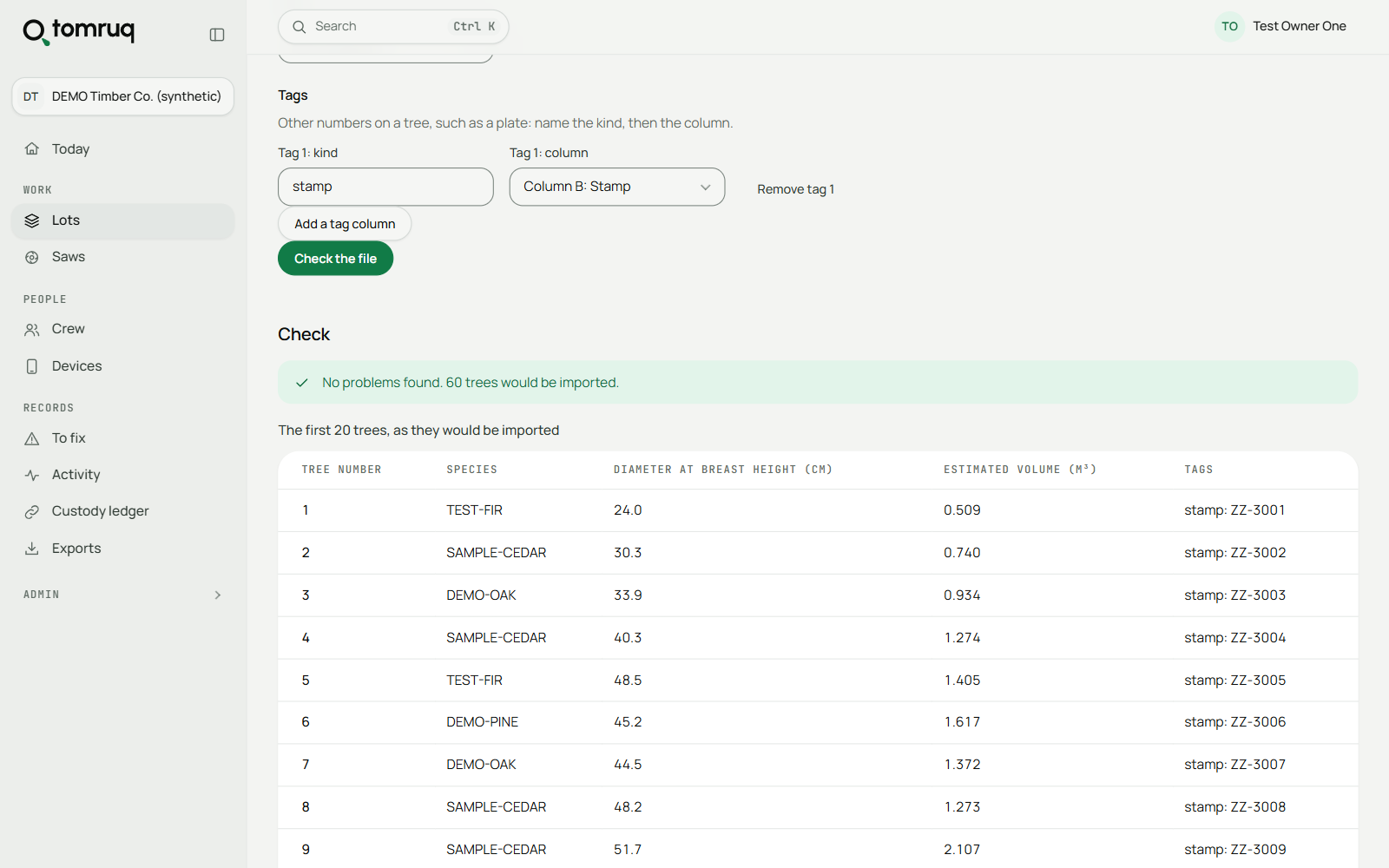
Task: Click the Tag 1 kind input field
Action: (x=385, y=187)
